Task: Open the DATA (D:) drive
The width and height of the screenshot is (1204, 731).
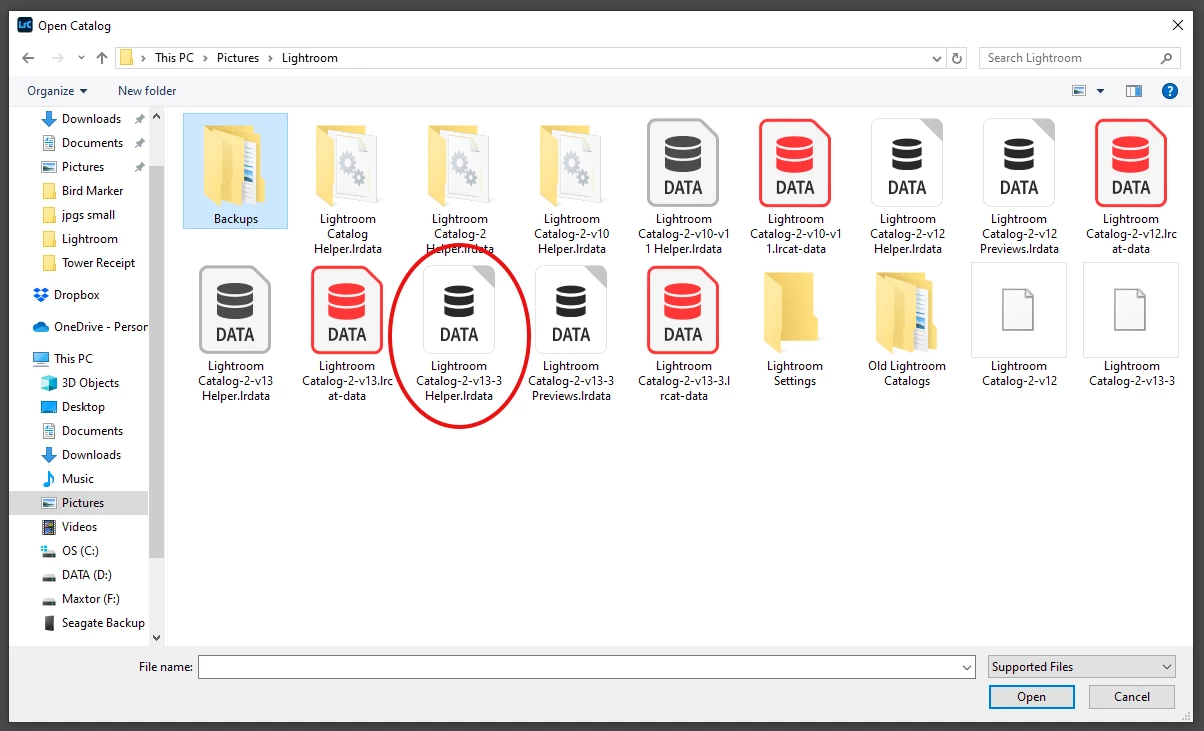Action: click(x=86, y=575)
